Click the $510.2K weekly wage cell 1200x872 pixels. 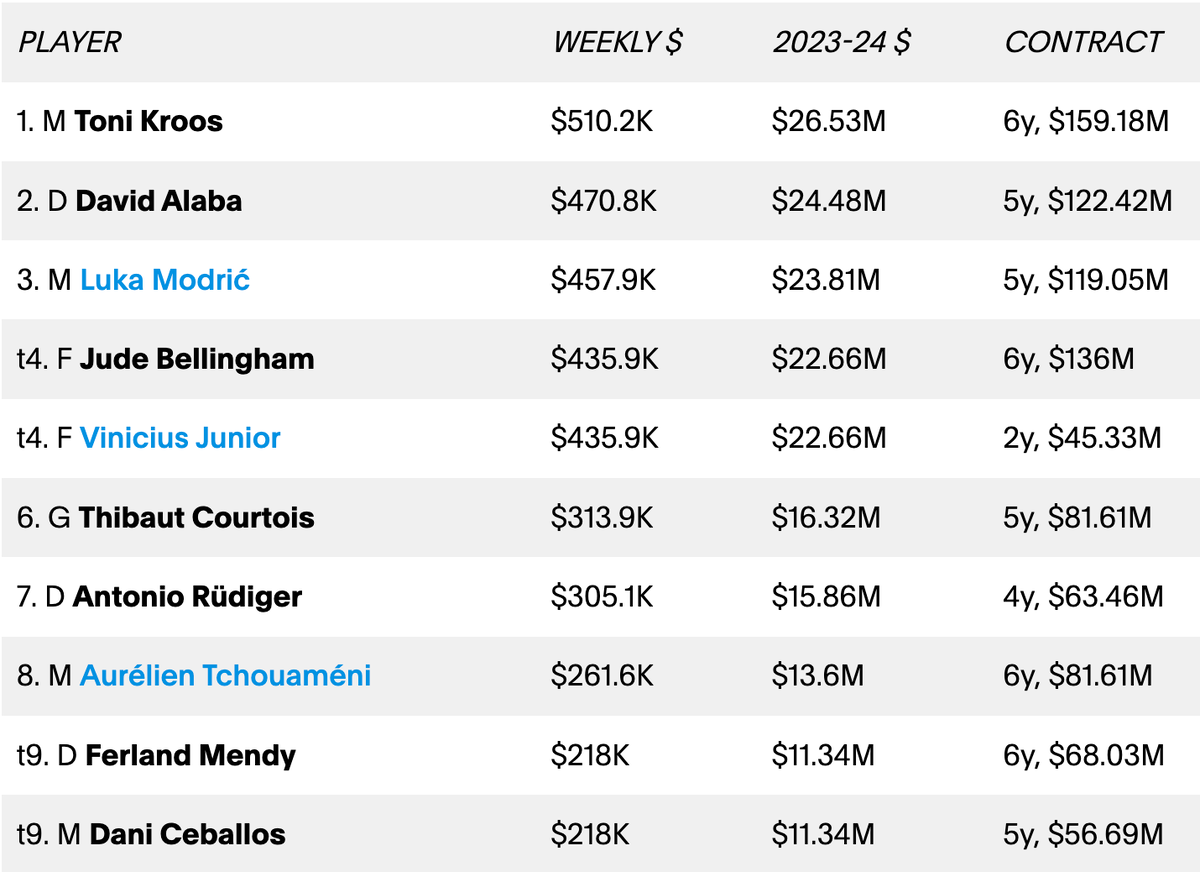point(604,122)
